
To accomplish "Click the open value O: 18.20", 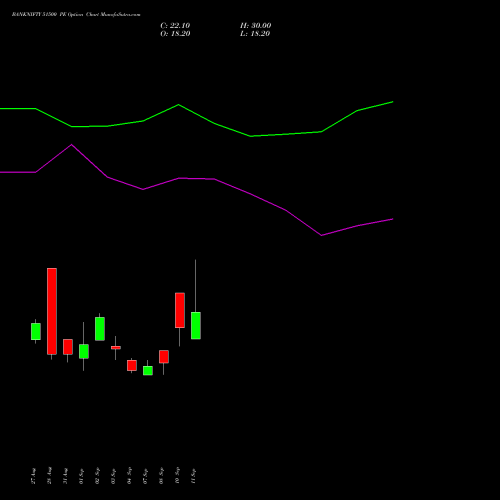I will coord(175,34).
